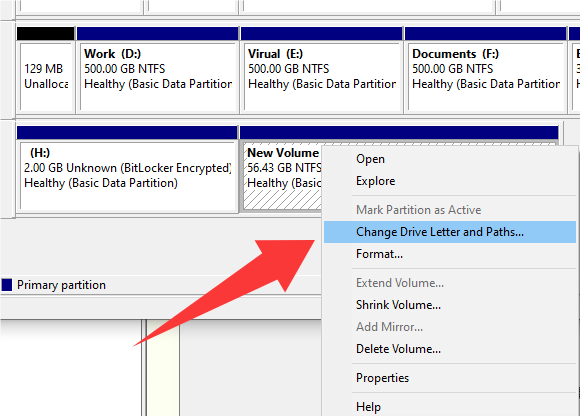Choose Explore from context menu
The height and width of the screenshot is (416, 580).
pyautogui.click(x=449, y=181)
